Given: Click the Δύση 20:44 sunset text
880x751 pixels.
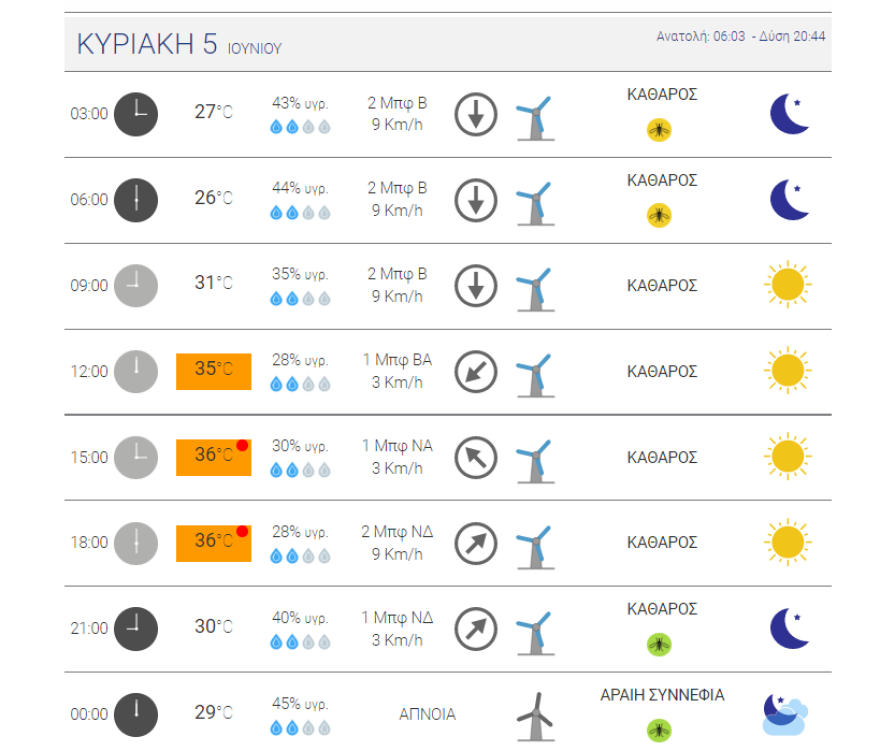Looking at the screenshot, I should (790, 37).
